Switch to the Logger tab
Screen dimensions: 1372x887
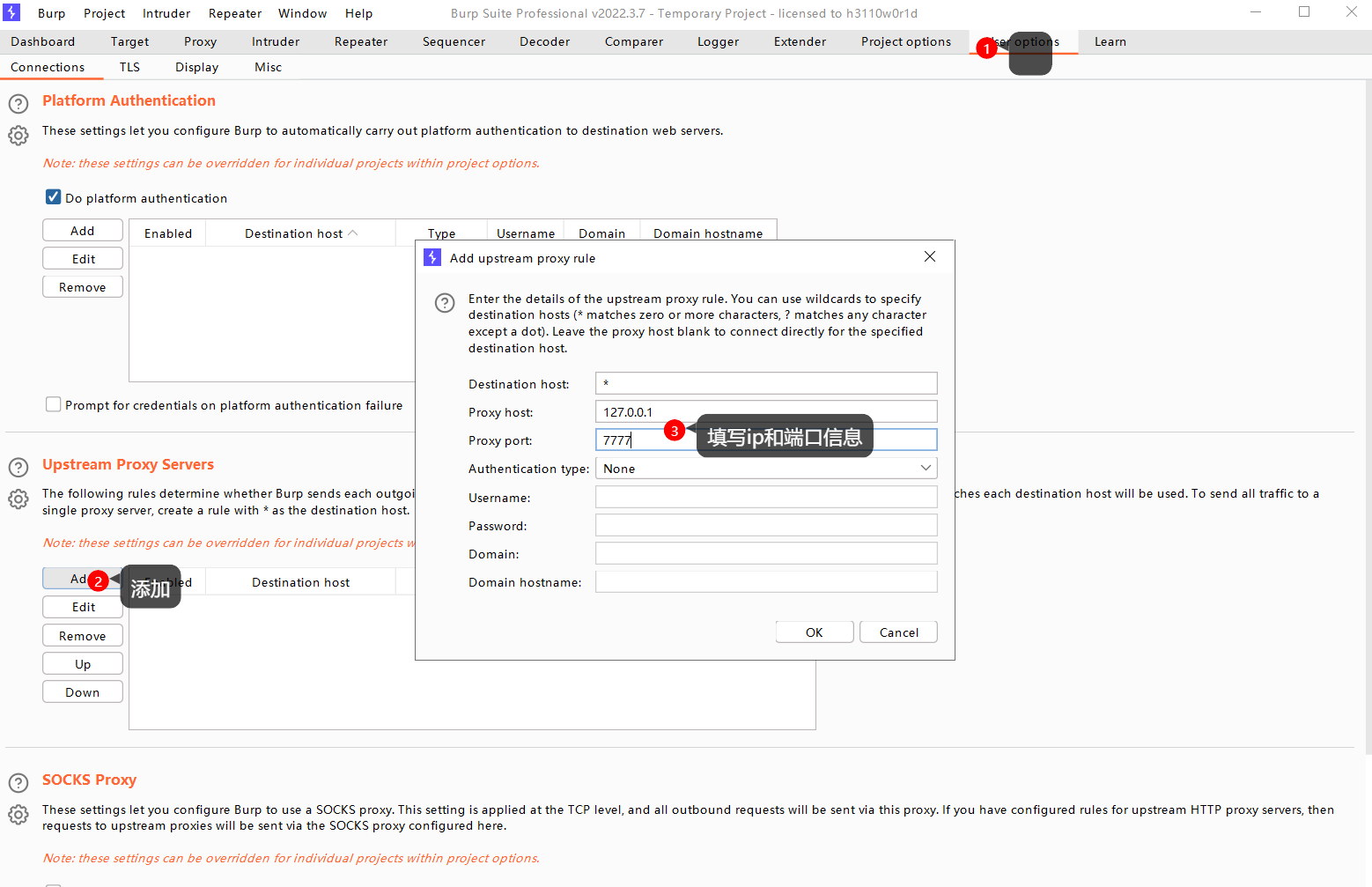[x=719, y=41]
